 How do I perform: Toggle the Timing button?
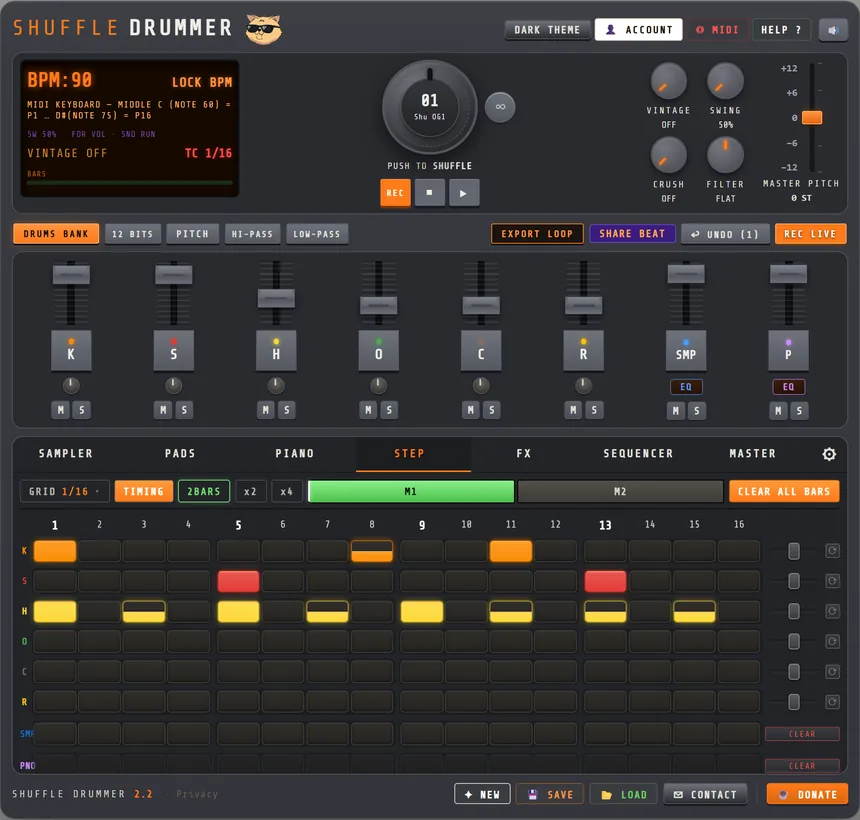click(x=144, y=491)
